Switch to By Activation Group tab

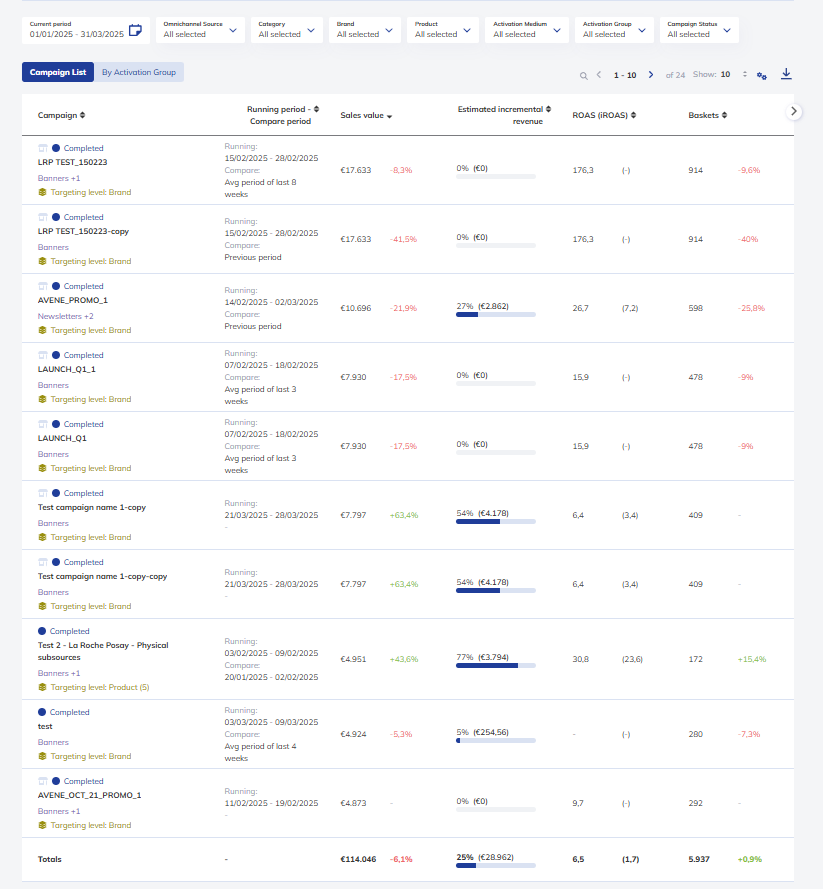coord(139,72)
